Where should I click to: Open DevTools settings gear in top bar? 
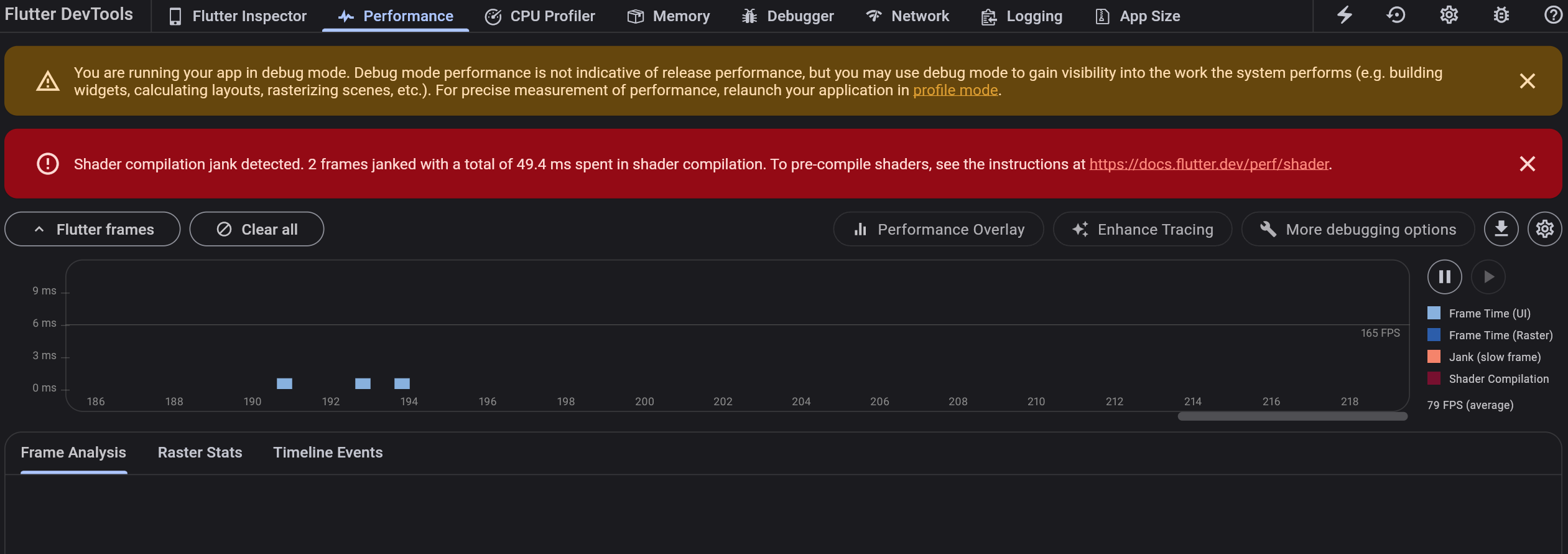coord(1449,15)
